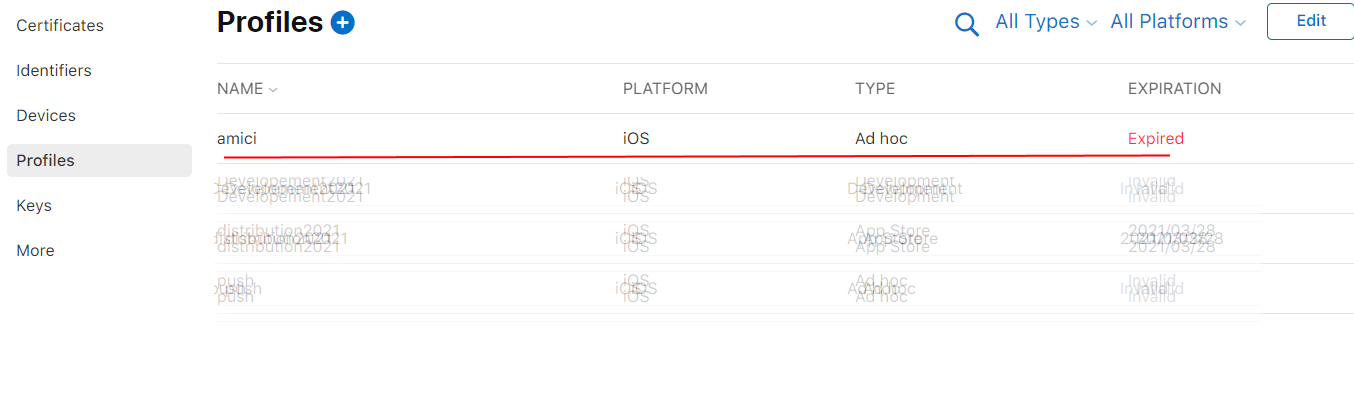This screenshot has height=397, width=1354.
Task: Click the EXPIRATION column header
Action: [x=1175, y=88]
